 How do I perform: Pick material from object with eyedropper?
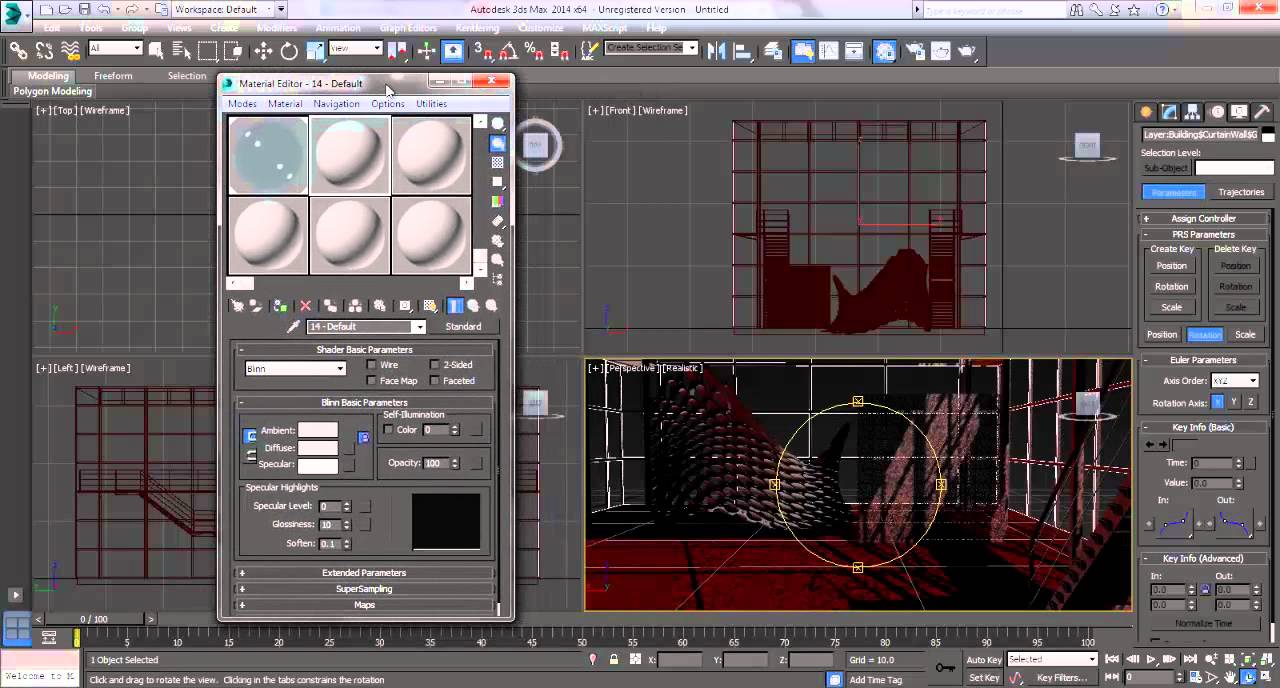tap(293, 327)
